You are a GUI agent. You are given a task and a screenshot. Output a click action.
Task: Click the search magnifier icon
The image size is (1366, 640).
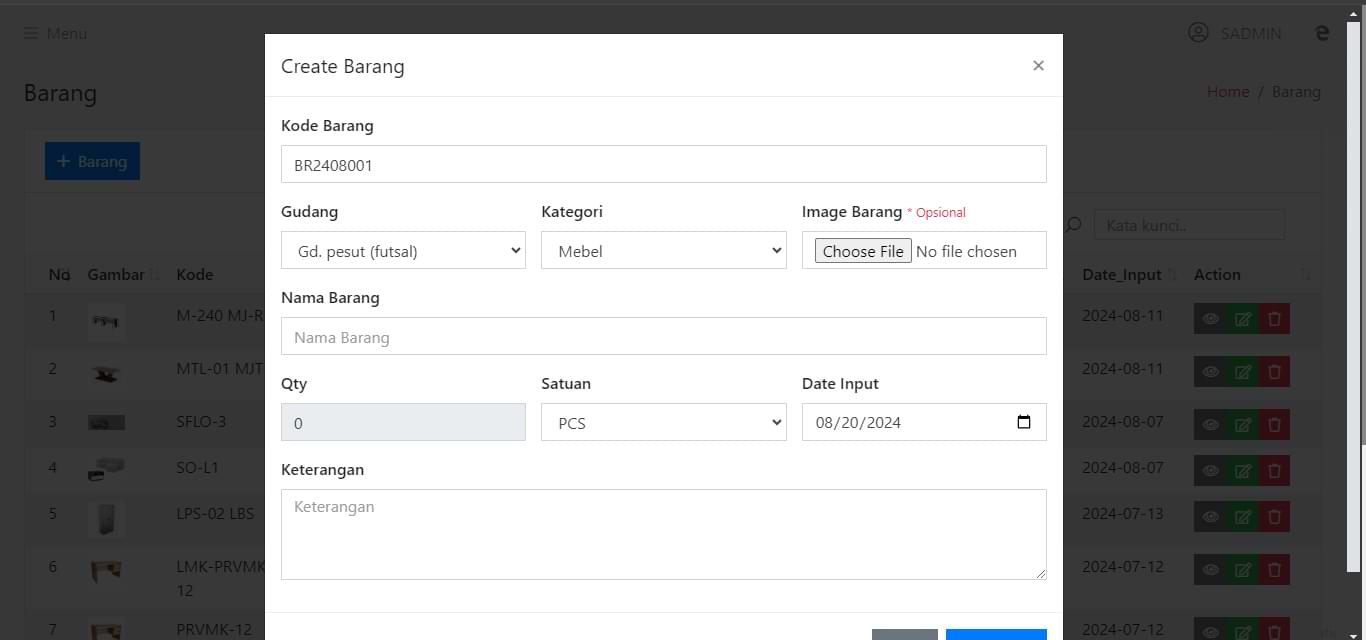point(1073,225)
